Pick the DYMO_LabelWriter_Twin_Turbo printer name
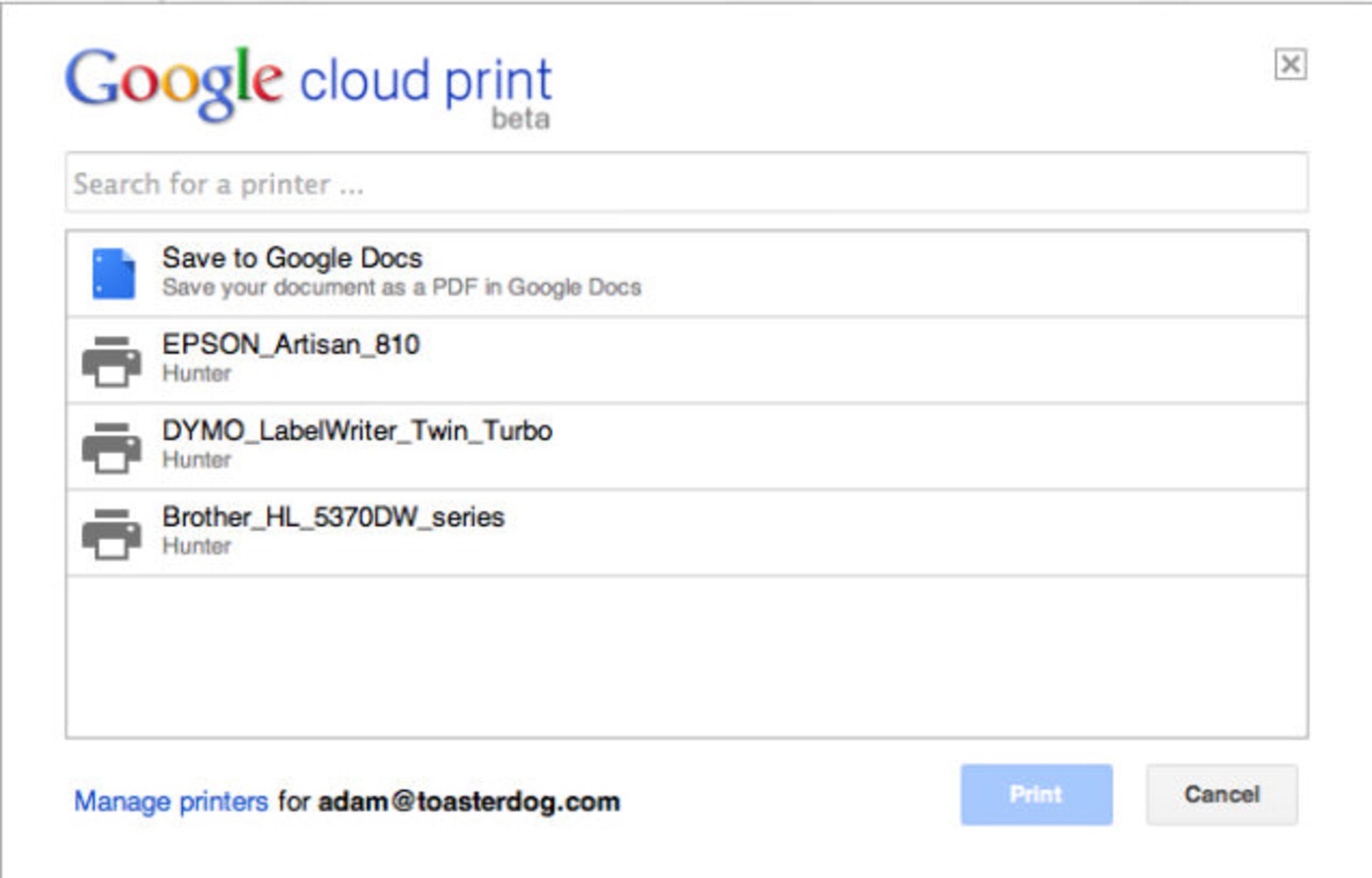The height and width of the screenshot is (878, 1372). (x=357, y=431)
